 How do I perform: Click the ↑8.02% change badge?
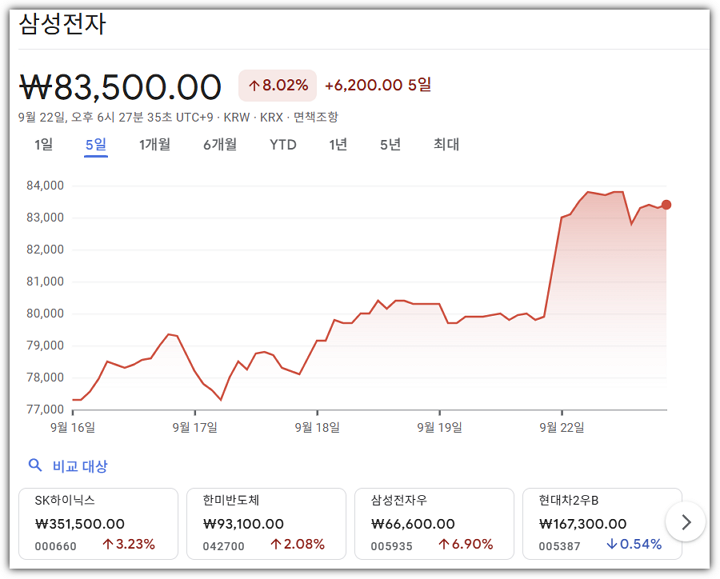(277, 85)
